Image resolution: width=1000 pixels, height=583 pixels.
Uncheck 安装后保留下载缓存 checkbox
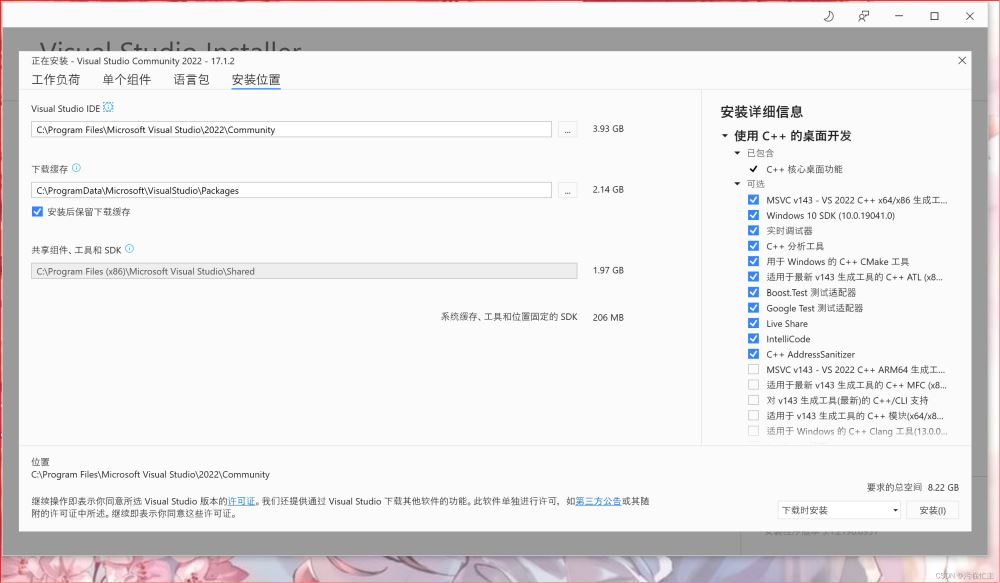38,212
